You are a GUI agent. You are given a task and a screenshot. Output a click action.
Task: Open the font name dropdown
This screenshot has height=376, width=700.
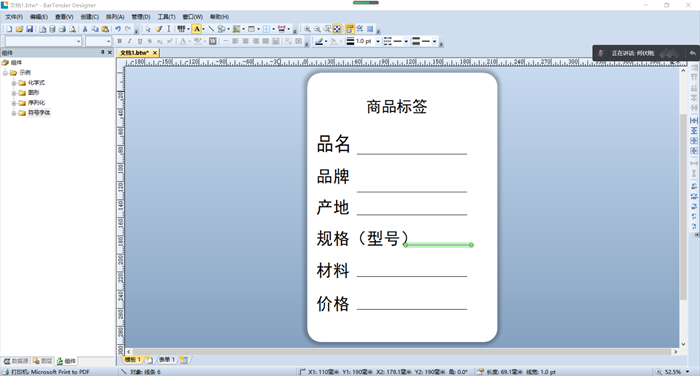click(79, 42)
